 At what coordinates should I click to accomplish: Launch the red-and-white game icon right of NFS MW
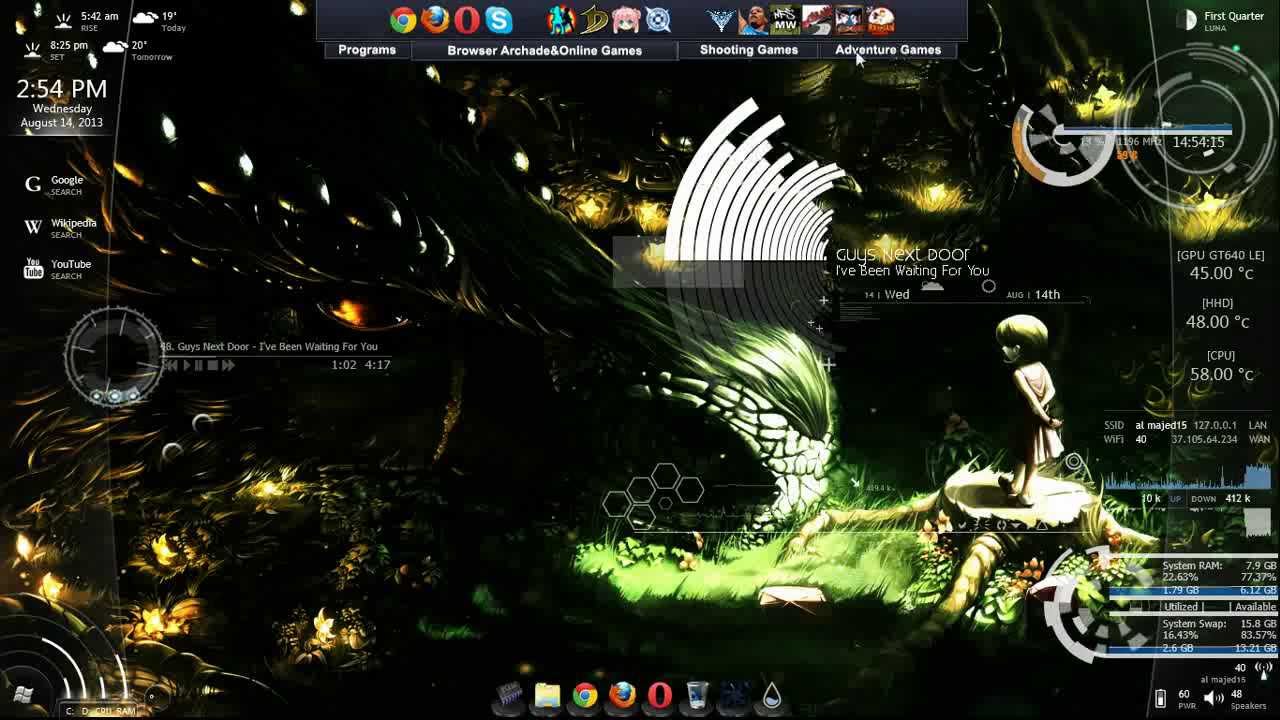tap(817, 20)
